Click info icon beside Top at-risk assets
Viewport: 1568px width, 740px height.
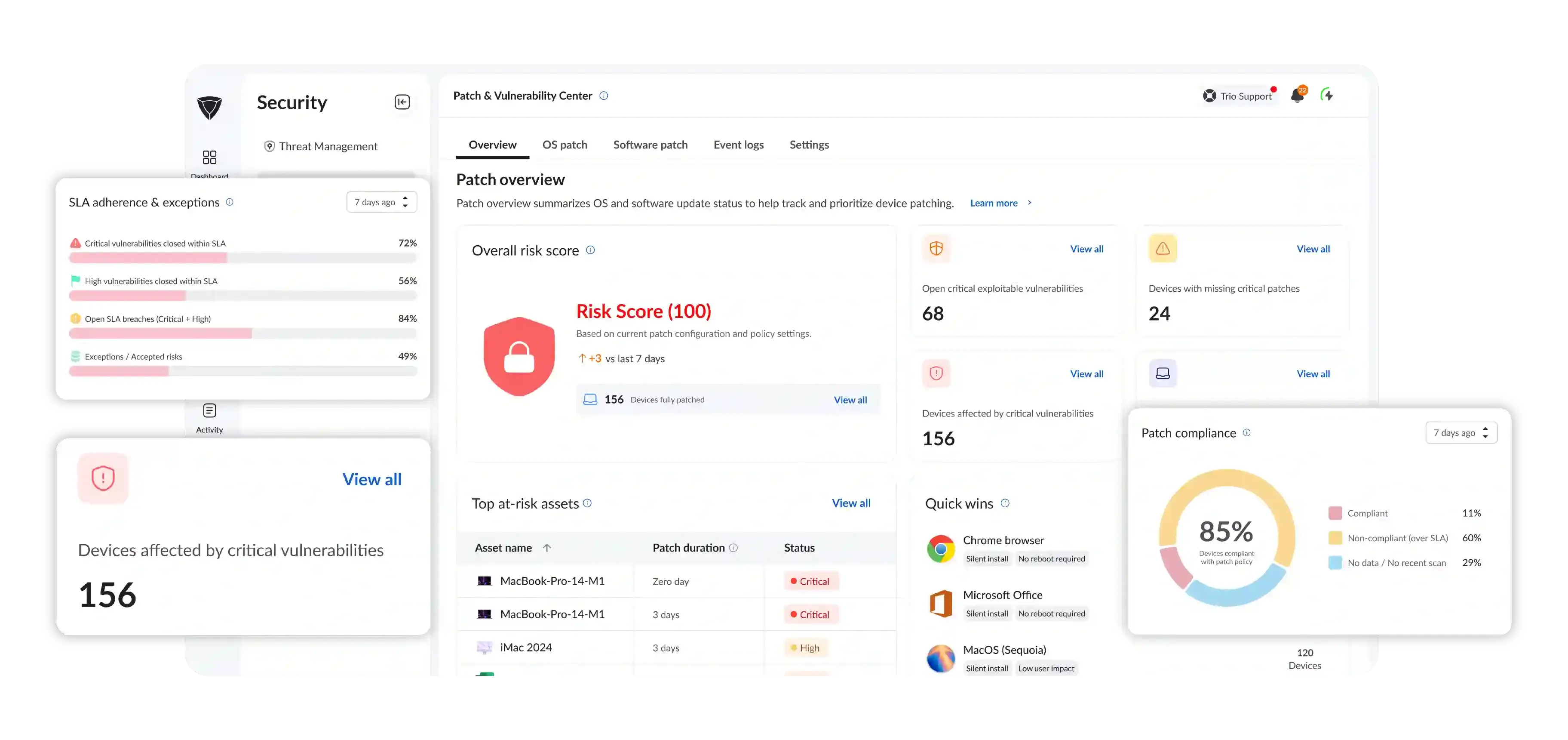click(x=587, y=503)
